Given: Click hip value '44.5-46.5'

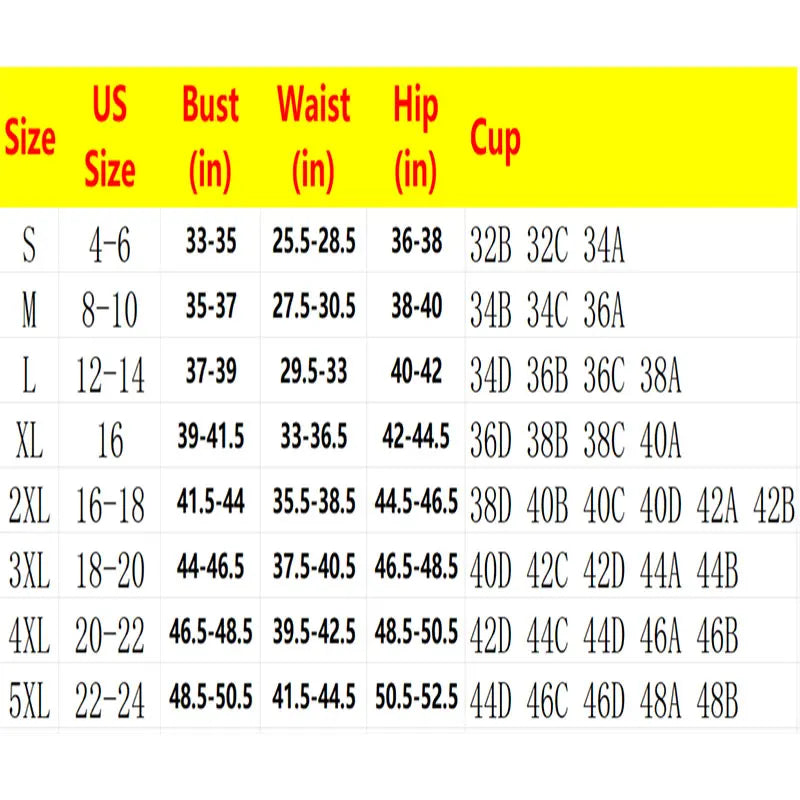Looking at the screenshot, I should pyautogui.click(x=416, y=501).
